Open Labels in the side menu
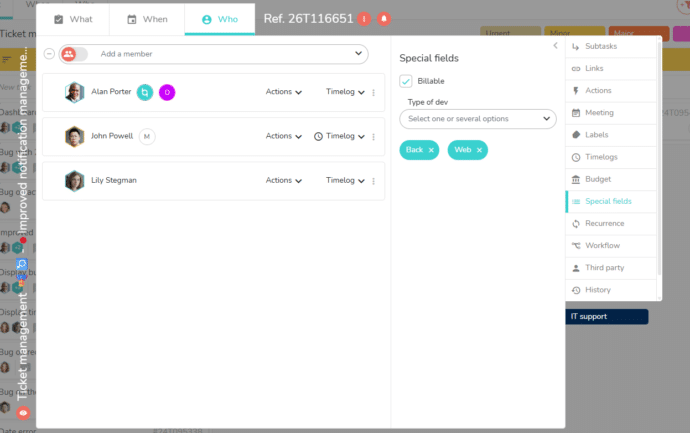The image size is (690, 433). pos(611,135)
